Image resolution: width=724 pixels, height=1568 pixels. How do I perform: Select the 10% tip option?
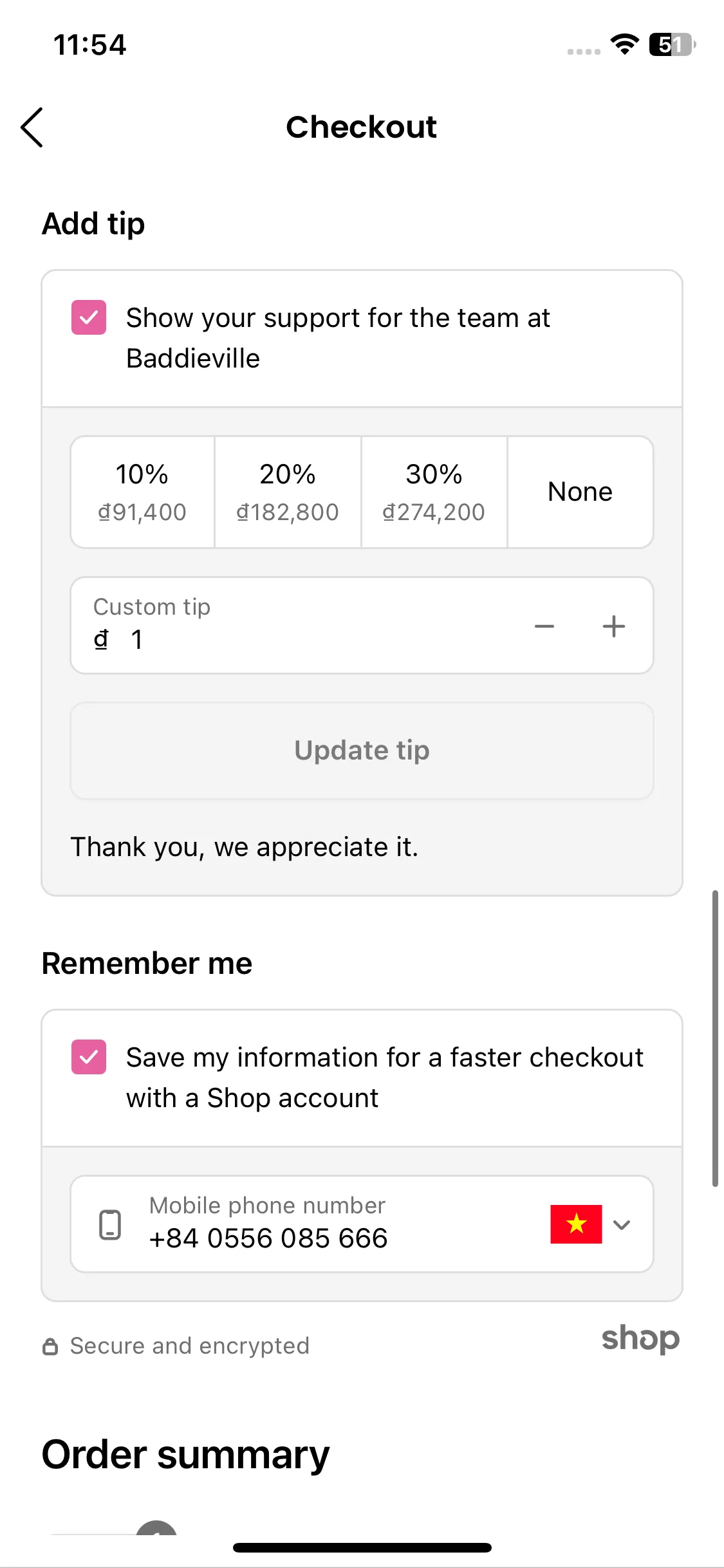[x=142, y=492]
